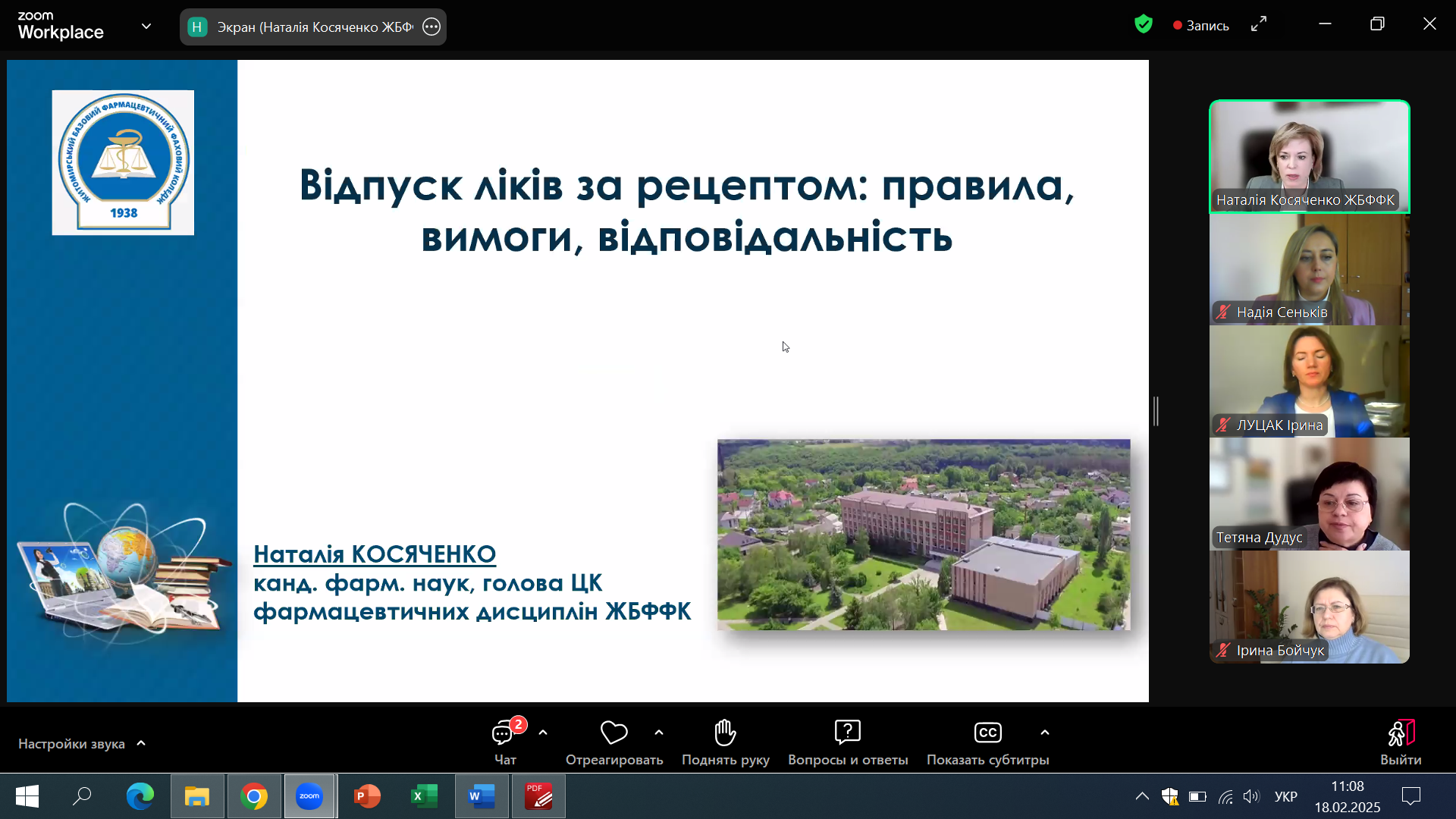Open Questions and Answers panel
1456x819 pixels.
(x=847, y=733)
